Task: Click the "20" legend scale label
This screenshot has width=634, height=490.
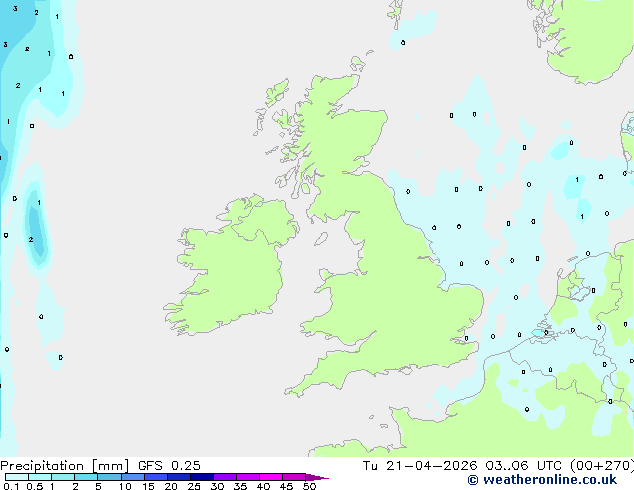Action: [171, 486]
